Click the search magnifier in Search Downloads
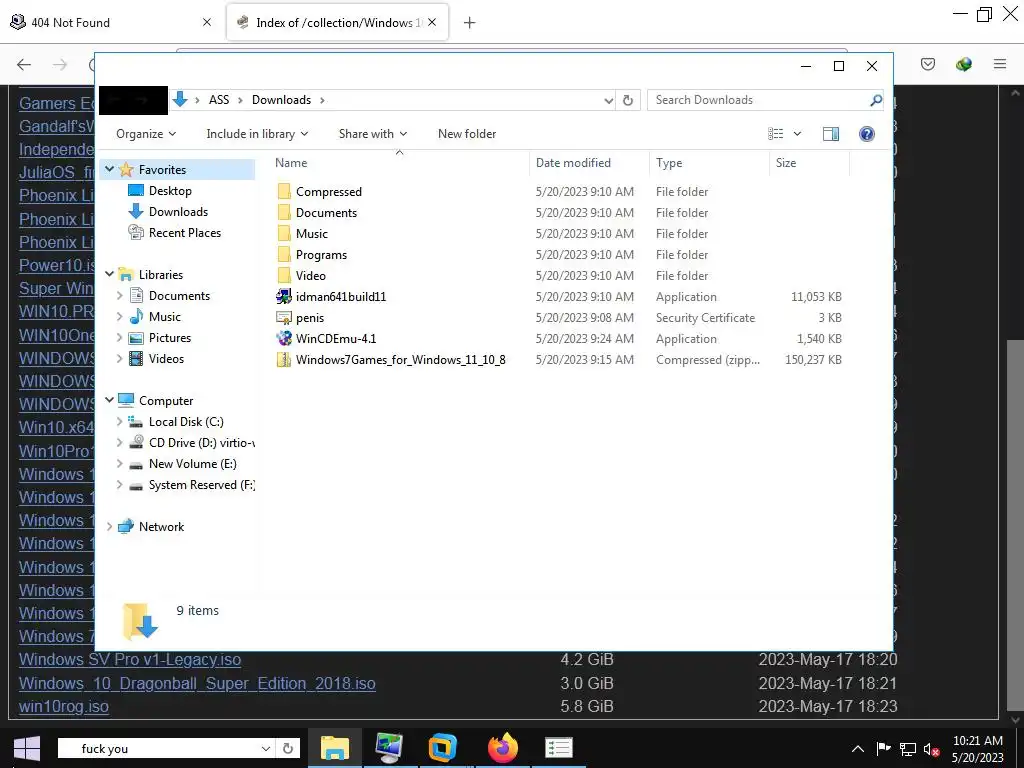The width and height of the screenshot is (1024, 768). point(876,100)
